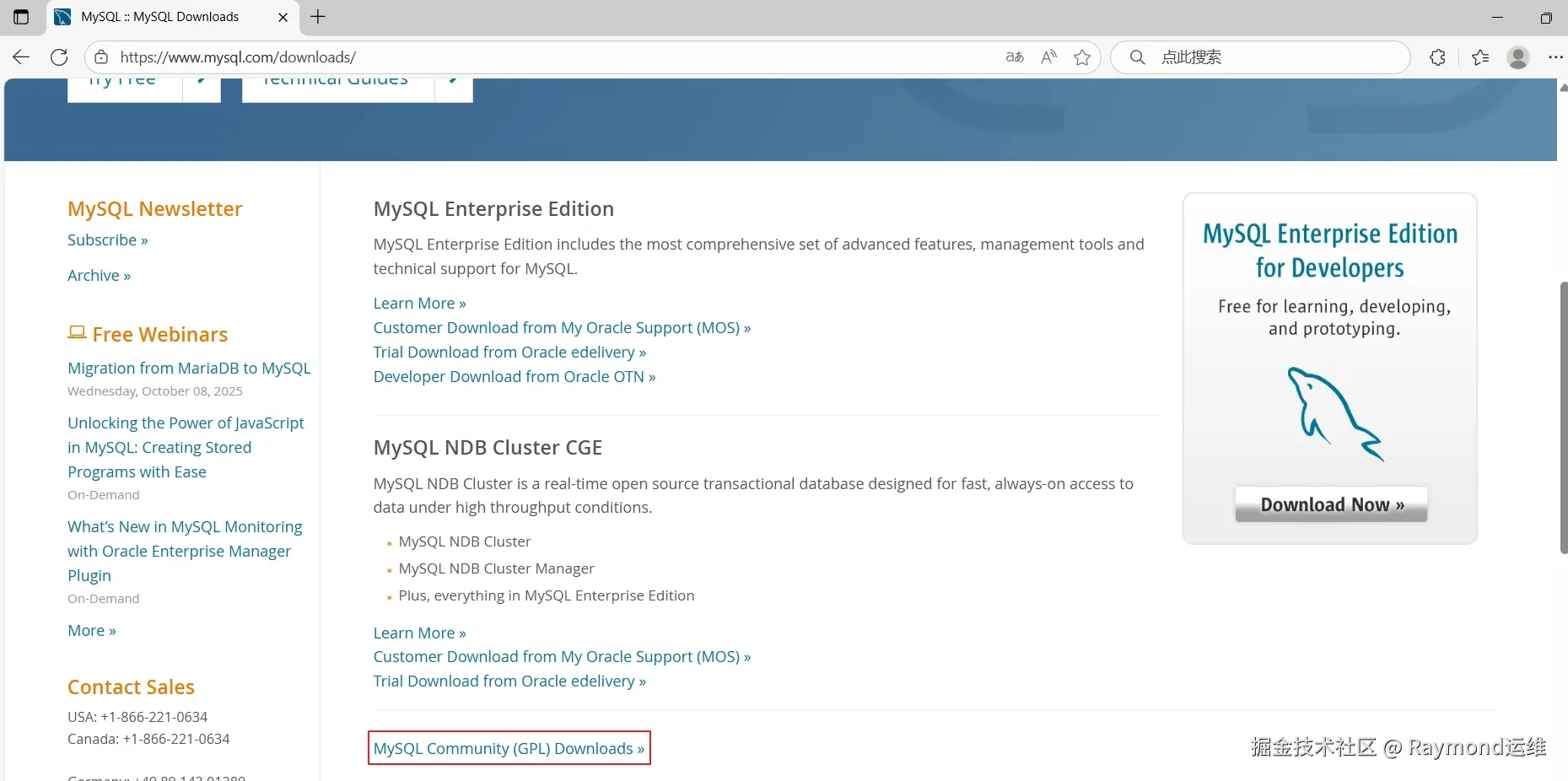Open Enterprise Edition Customer Download from MOS
This screenshot has height=781, width=1568.
562,328
